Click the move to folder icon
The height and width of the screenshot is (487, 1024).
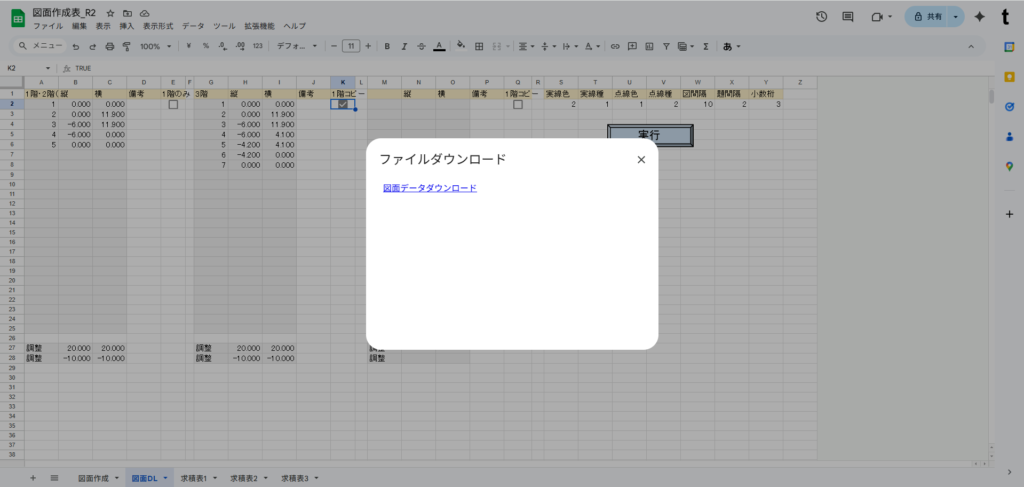128,13
